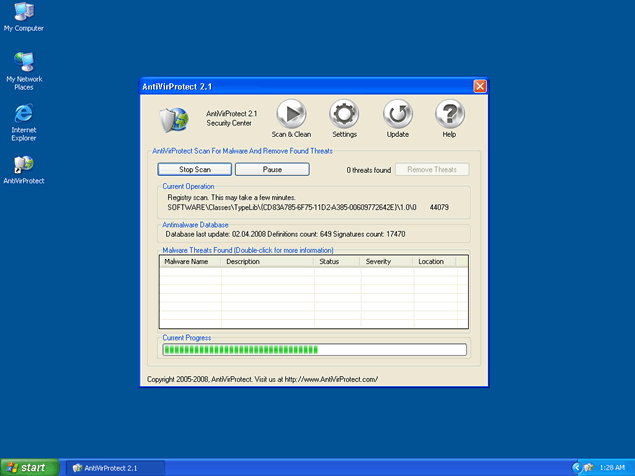
Task: Expand hidden system tray icons arrow
Action: click(x=577, y=467)
